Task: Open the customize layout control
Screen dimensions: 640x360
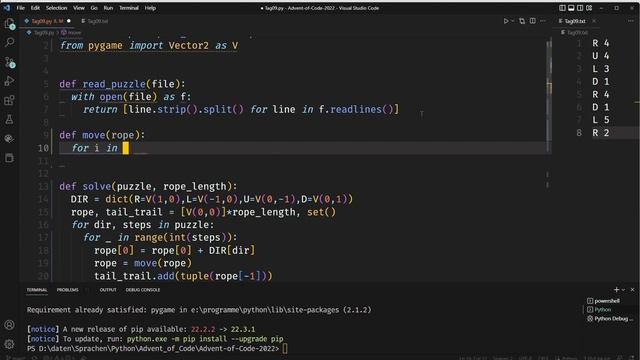Action: 589,8
